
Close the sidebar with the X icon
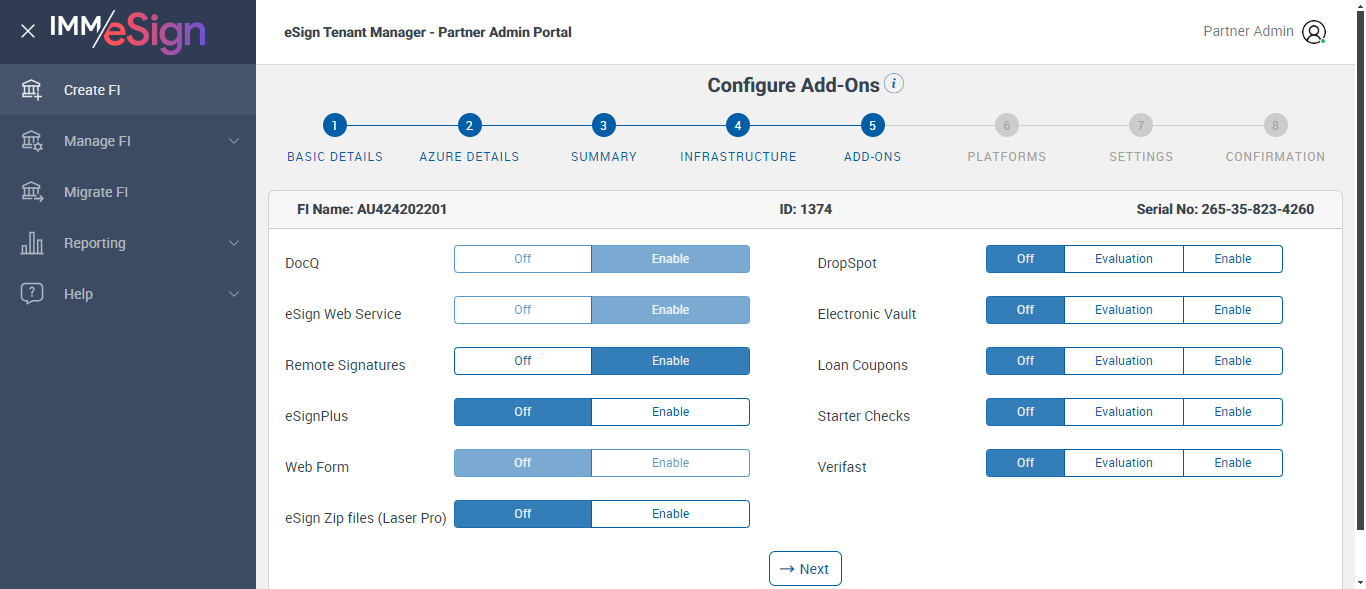pyautogui.click(x=28, y=31)
